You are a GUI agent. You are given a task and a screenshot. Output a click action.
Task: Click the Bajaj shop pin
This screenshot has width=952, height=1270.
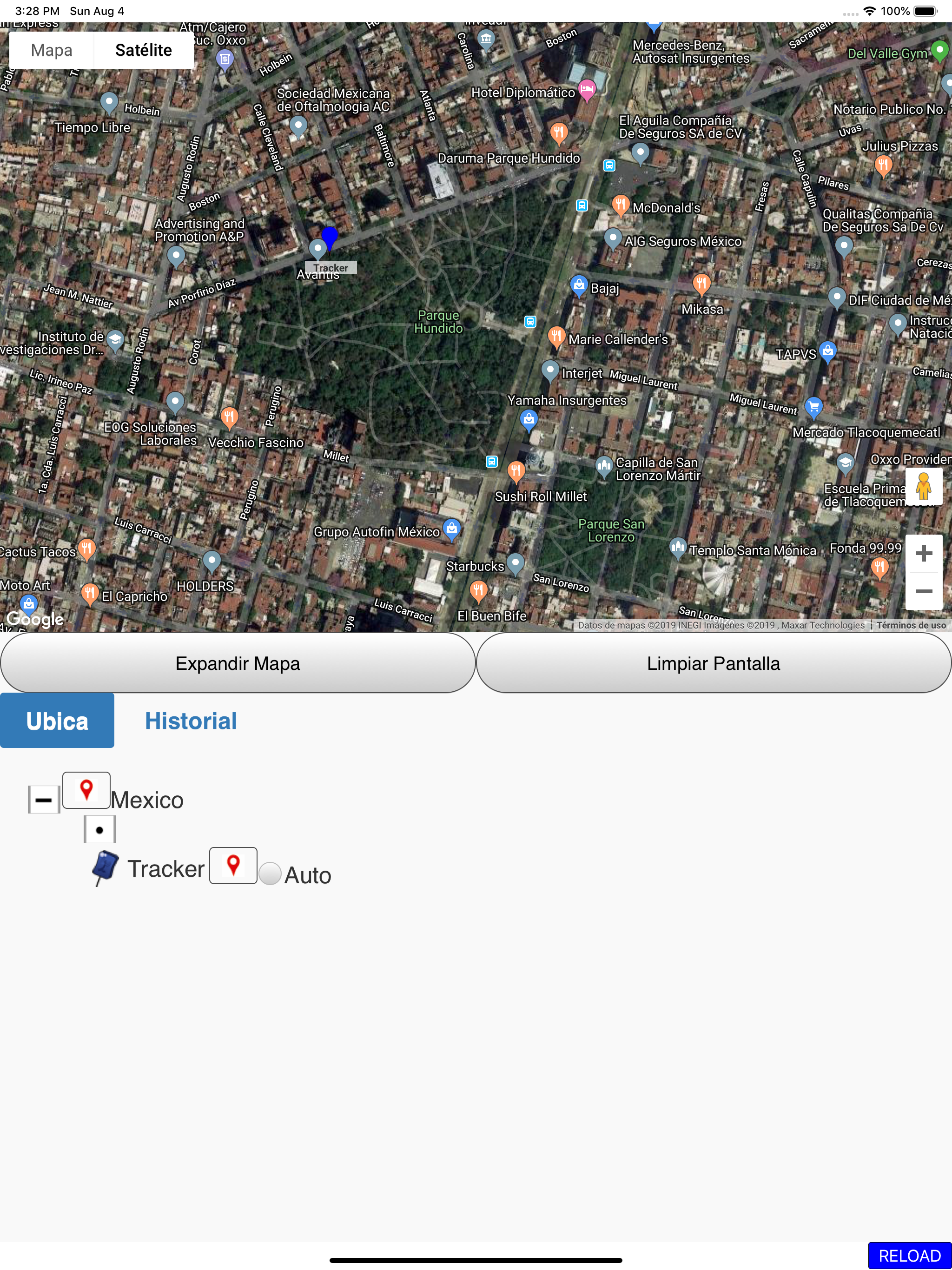point(579,285)
